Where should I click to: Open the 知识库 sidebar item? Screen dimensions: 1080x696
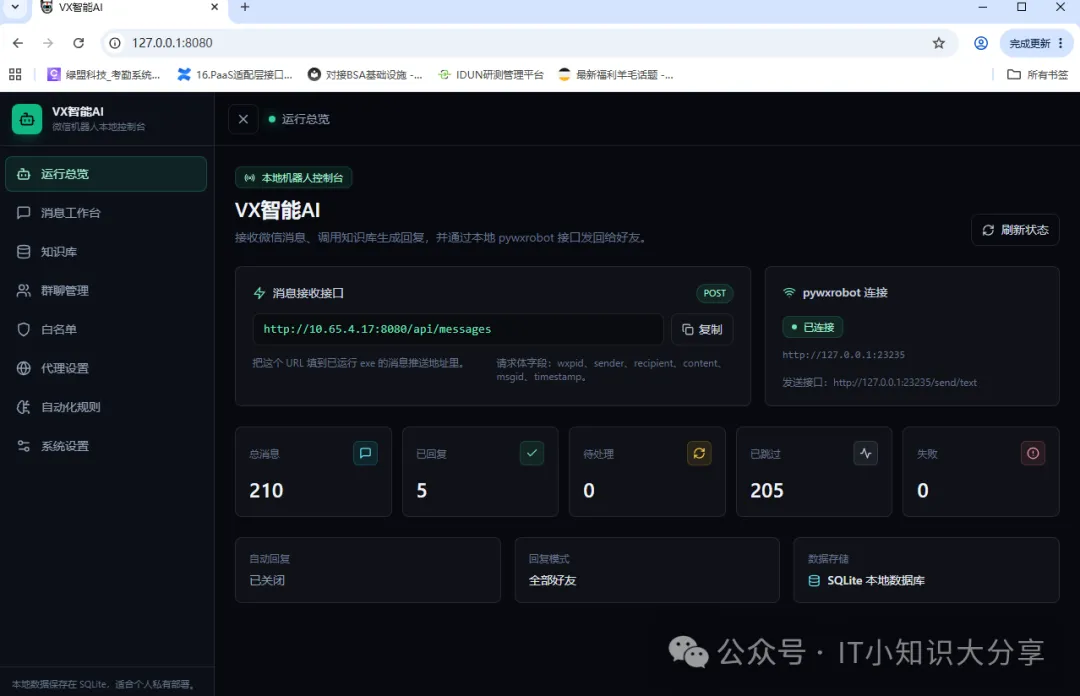coord(106,252)
